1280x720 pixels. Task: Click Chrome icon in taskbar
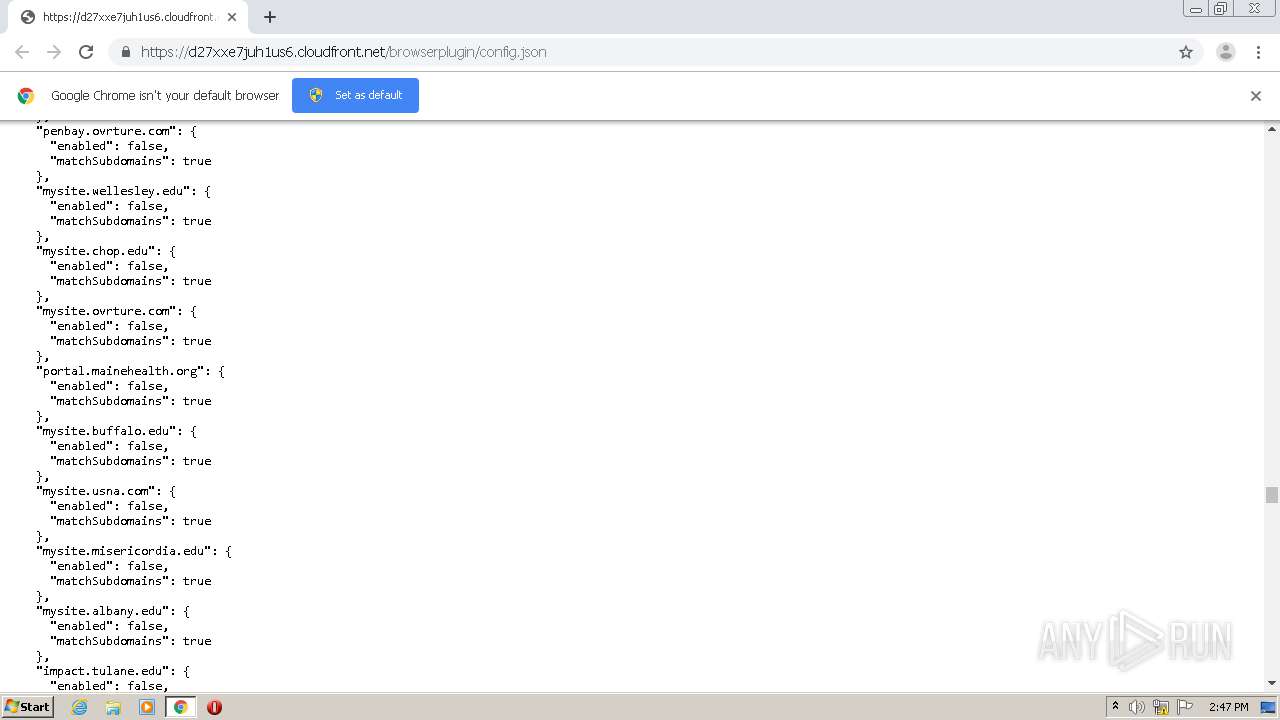point(180,707)
